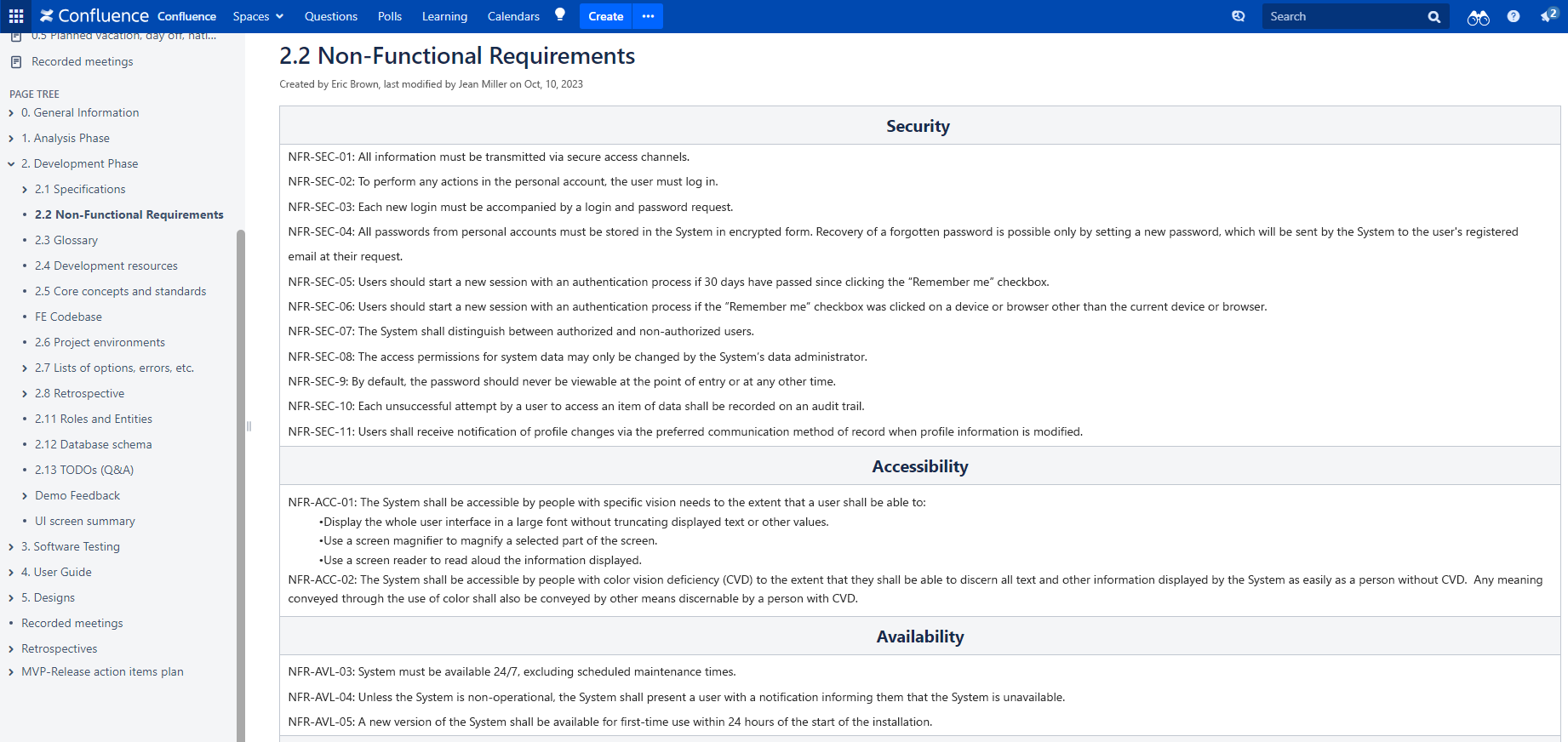Open the binoculars watch icon
Image resolution: width=1568 pixels, height=742 pixels.
click(x=1478, y=17)
